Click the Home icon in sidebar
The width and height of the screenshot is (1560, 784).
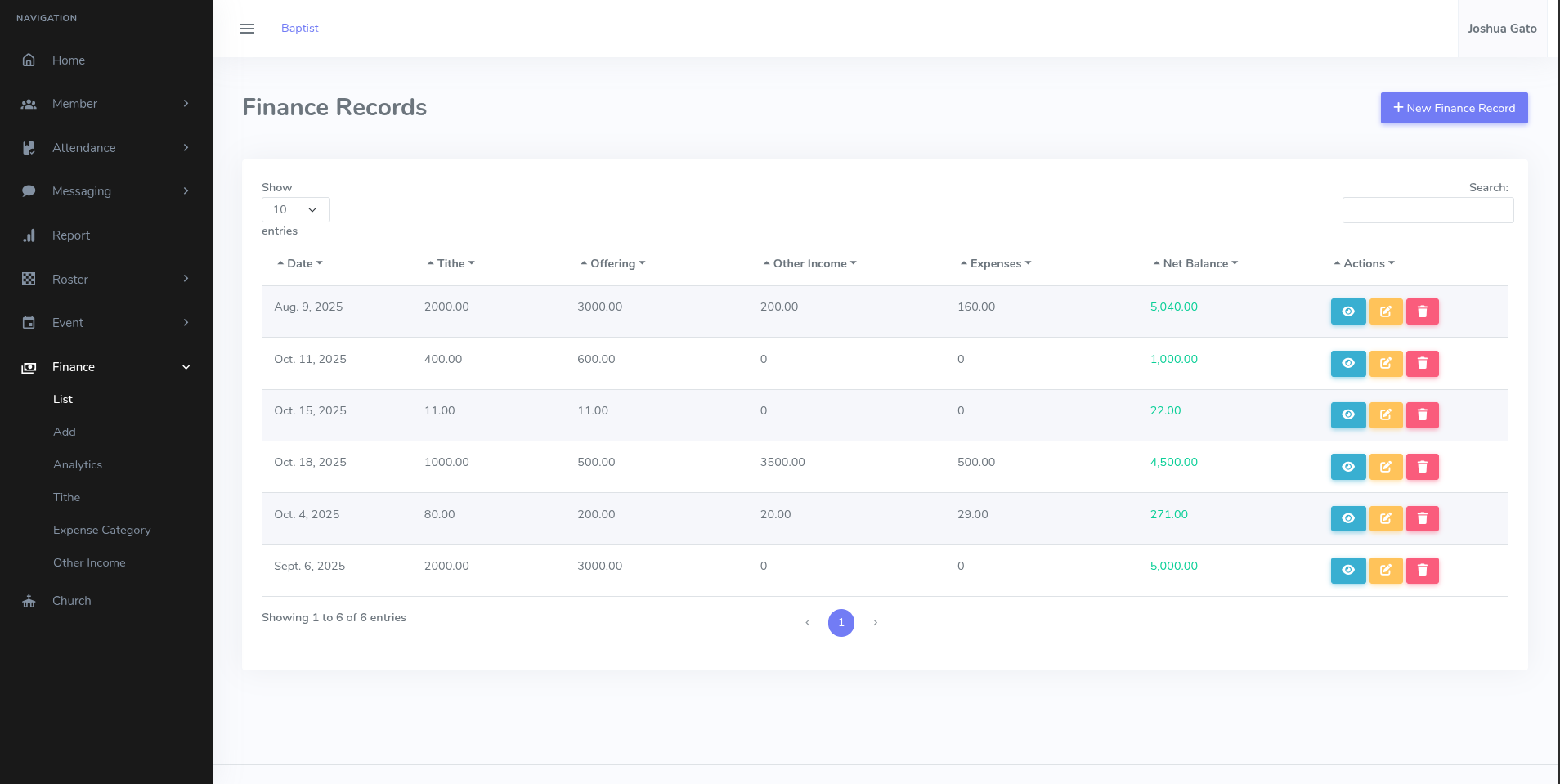tap(29, 60)
